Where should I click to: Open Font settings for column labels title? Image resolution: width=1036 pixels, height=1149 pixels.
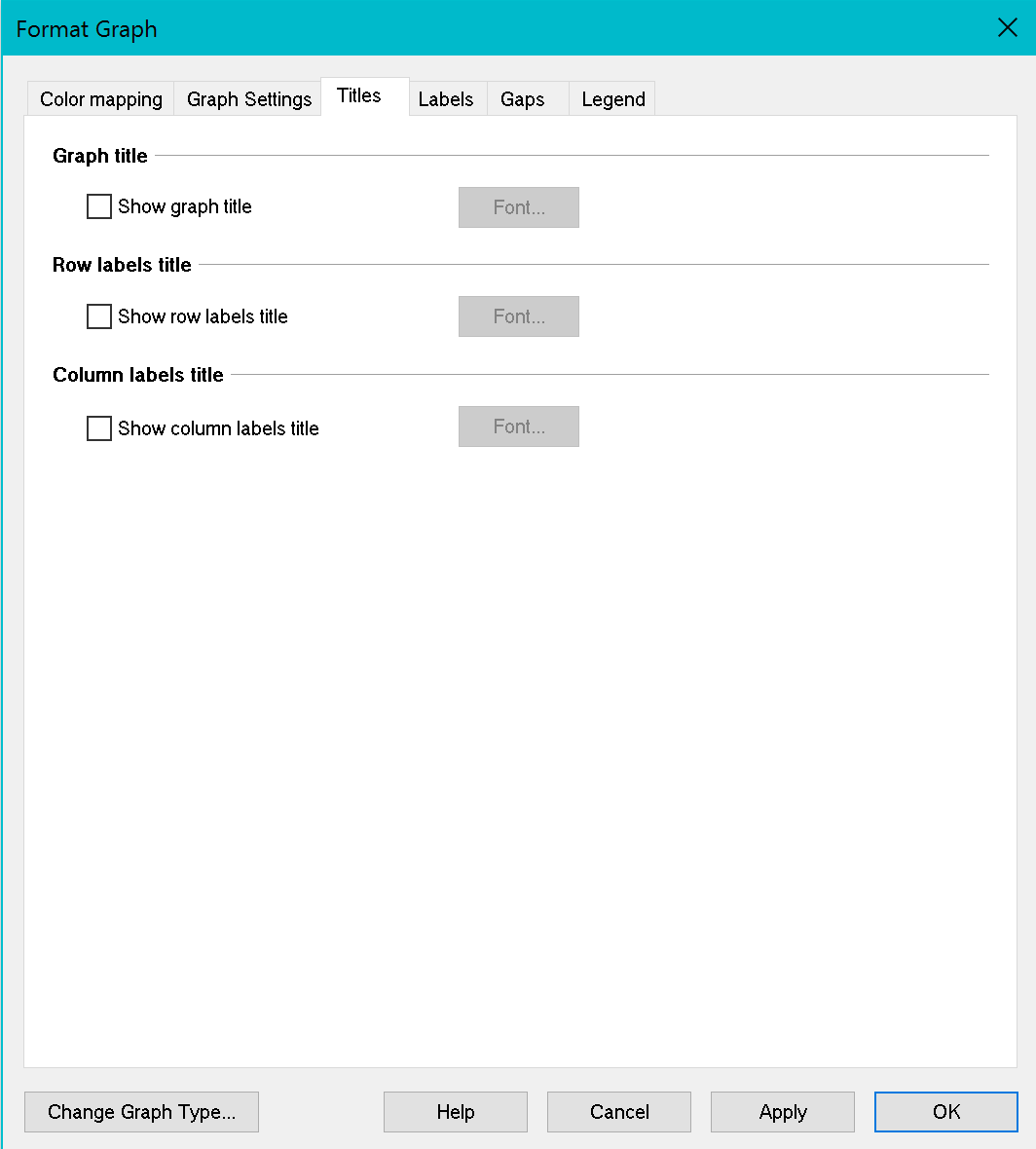tap(518, 426)
